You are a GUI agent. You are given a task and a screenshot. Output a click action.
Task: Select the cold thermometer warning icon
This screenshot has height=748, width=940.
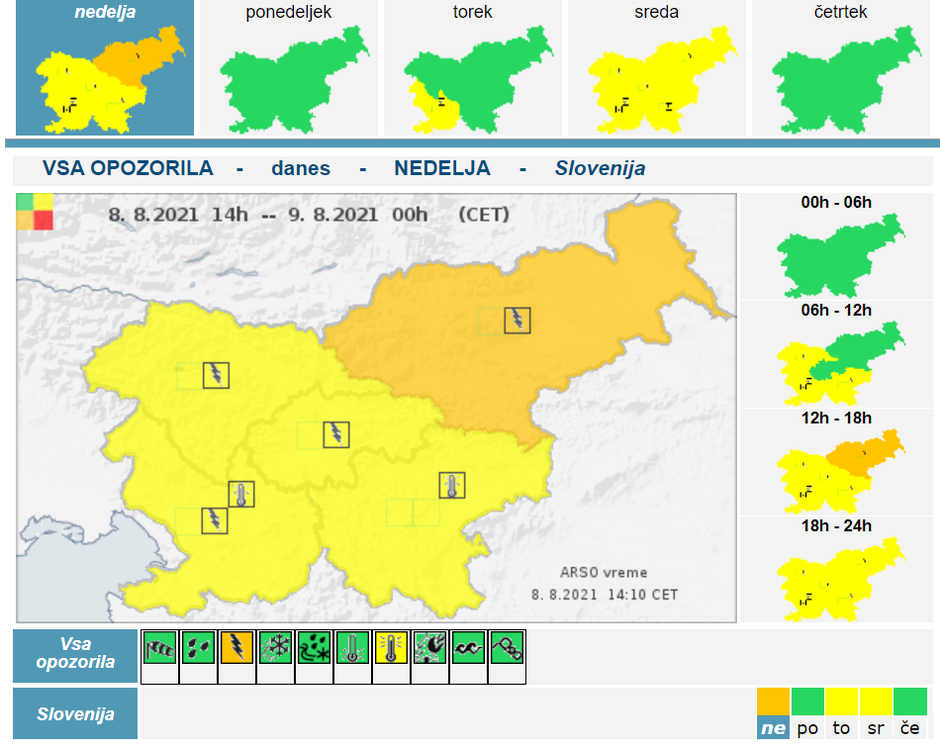tap(353, 655)
